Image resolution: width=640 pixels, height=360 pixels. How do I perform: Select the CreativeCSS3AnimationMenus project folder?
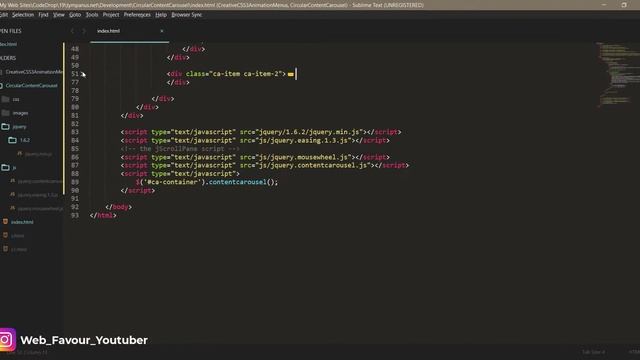(34, 72)
